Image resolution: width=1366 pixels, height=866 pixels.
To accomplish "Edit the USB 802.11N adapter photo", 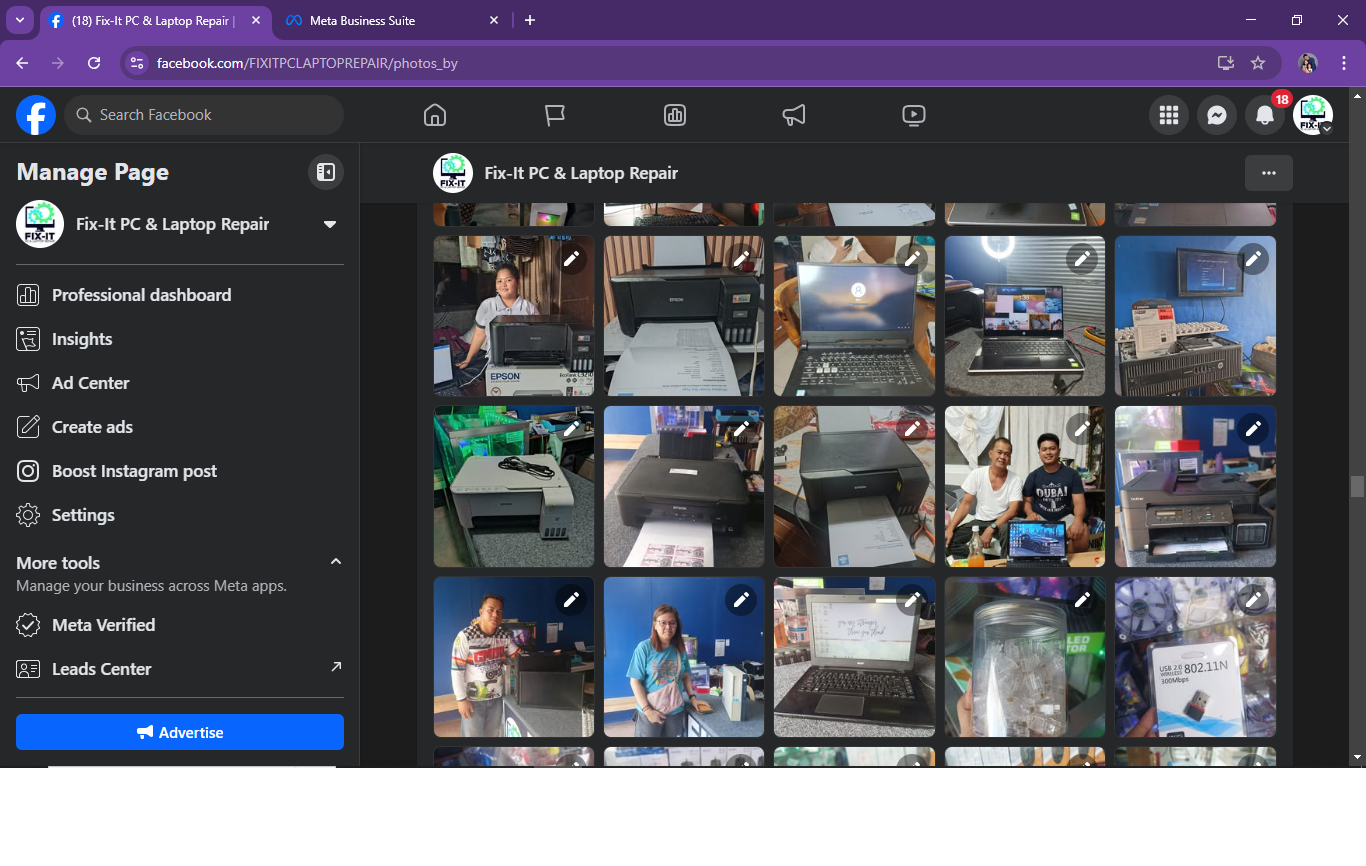I will pyautogui.click(x=1253, y=600).
